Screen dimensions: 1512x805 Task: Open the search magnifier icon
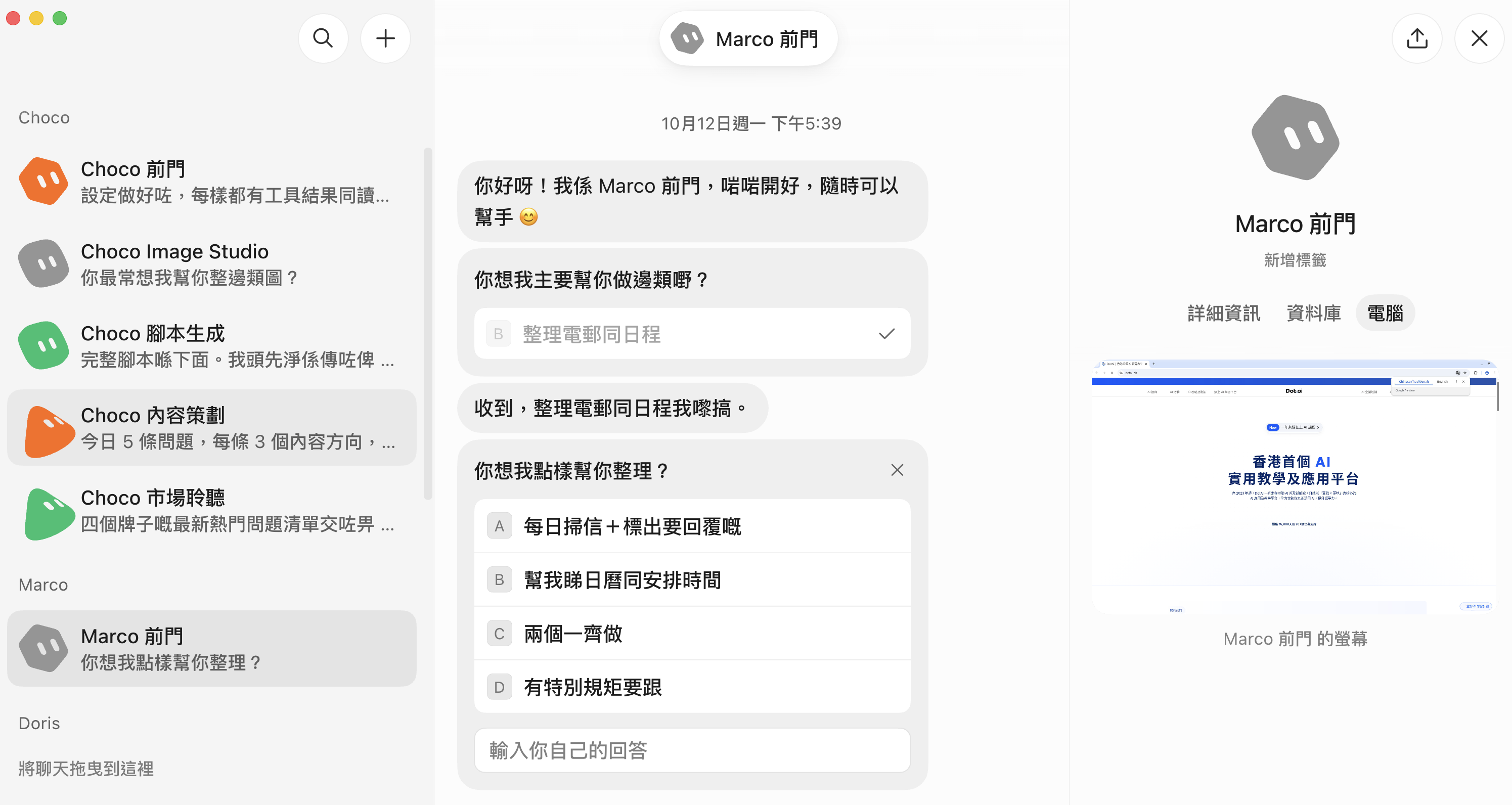pyautogui.click(x=323, y=38)
